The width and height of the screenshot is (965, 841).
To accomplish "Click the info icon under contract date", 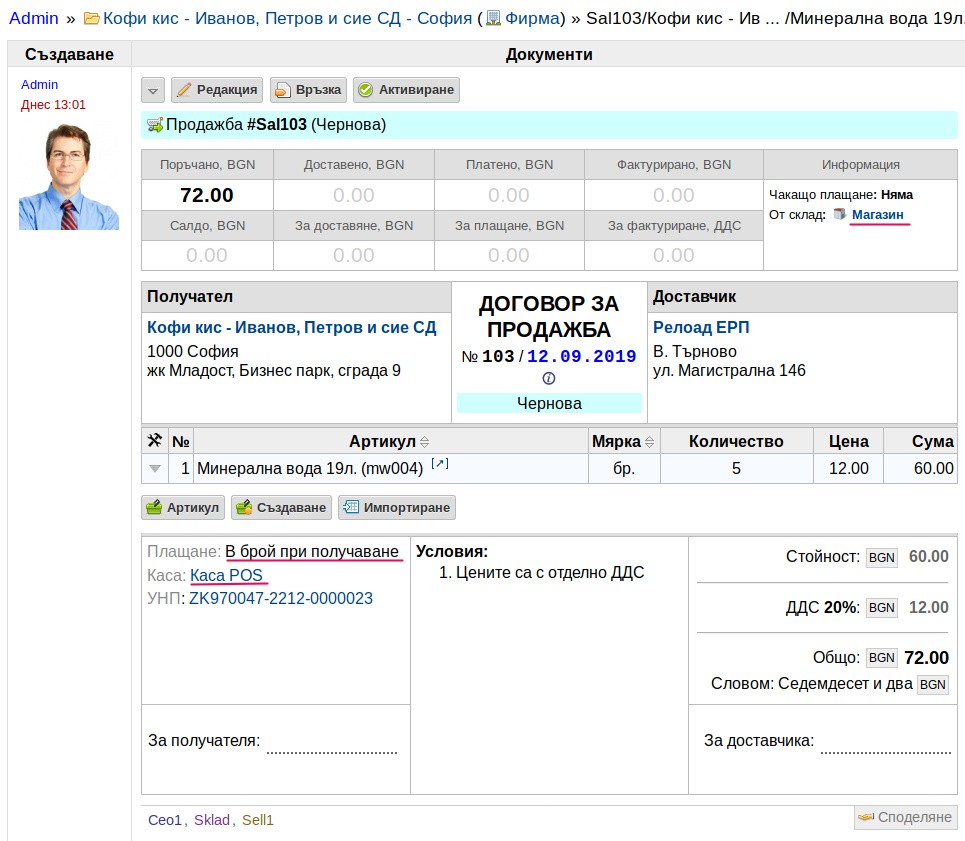I will coord(548,378).
